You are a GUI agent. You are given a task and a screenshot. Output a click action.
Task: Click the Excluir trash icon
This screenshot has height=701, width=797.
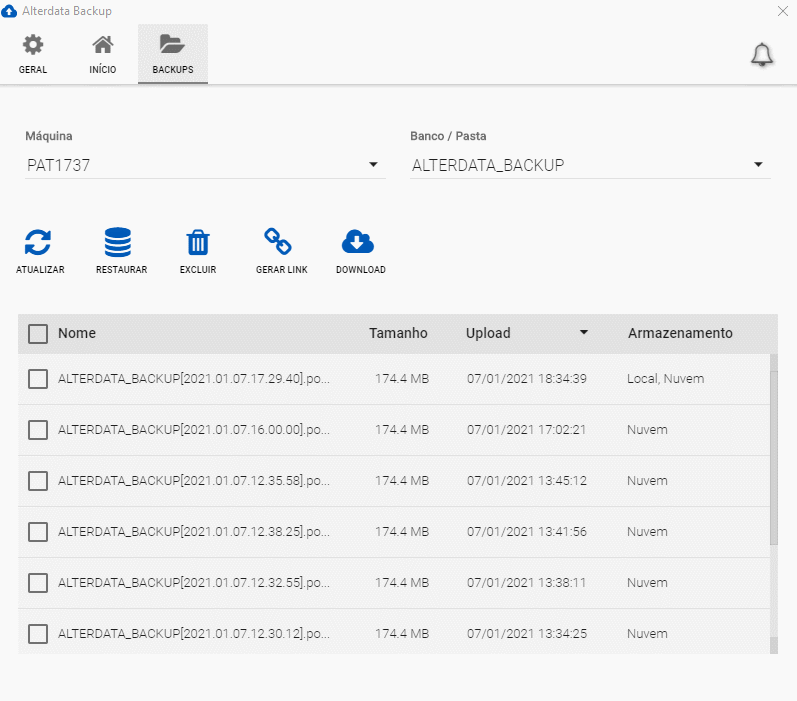(x=198, y=242)
